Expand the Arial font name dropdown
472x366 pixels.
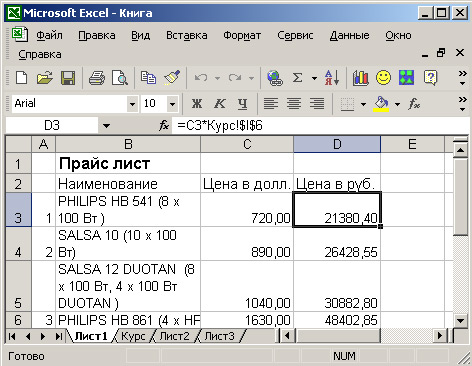[132, 104]
